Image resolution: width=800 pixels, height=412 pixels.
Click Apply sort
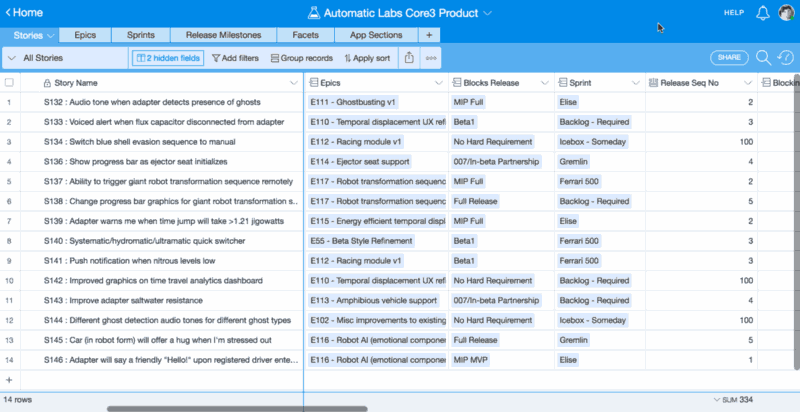point(367,58)
